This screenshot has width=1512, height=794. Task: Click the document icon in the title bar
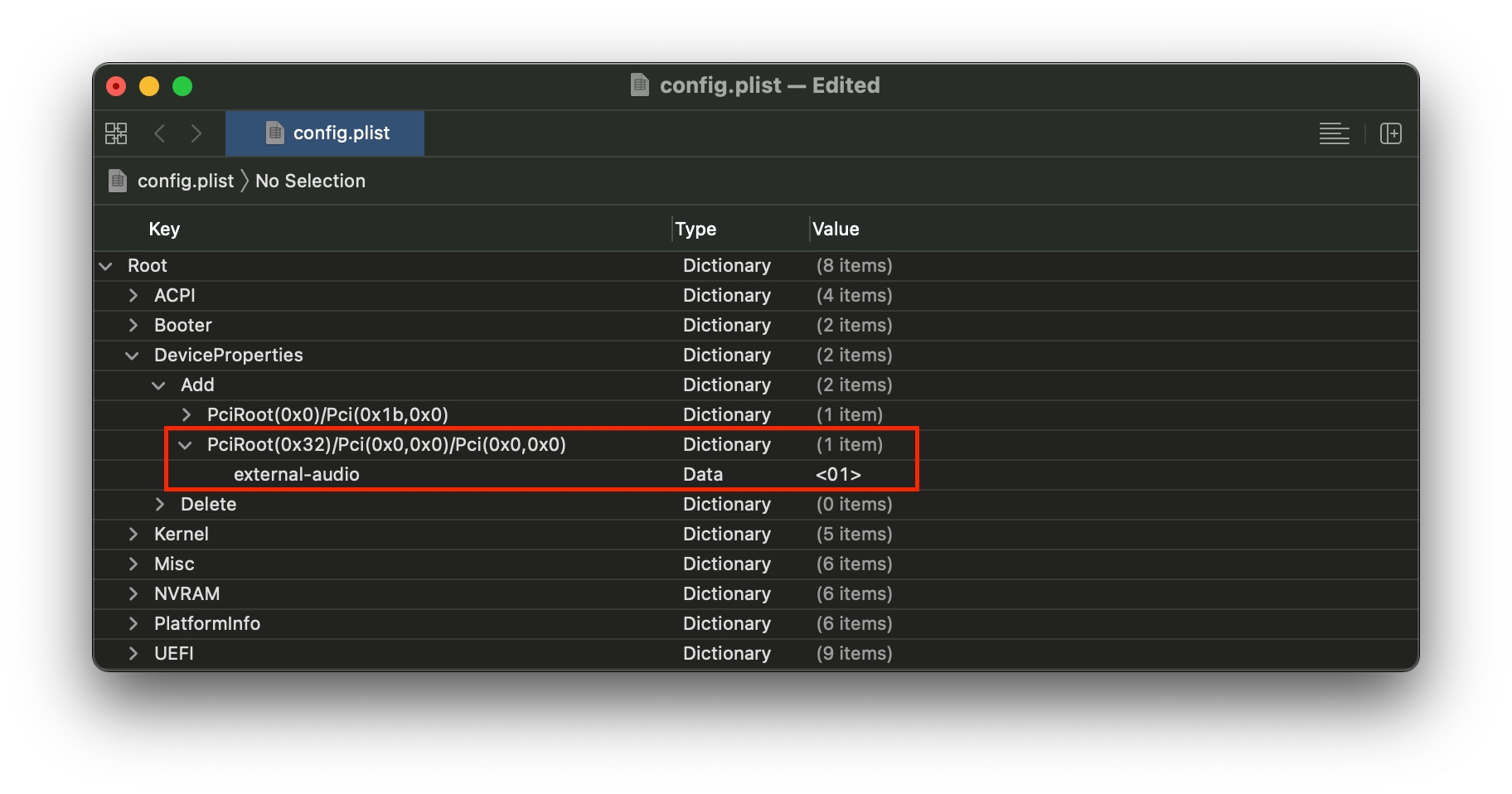click(640, 85)
